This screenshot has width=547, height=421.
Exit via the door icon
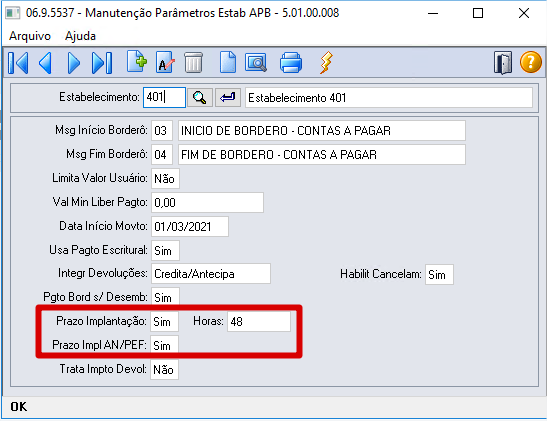click(503, 63)
